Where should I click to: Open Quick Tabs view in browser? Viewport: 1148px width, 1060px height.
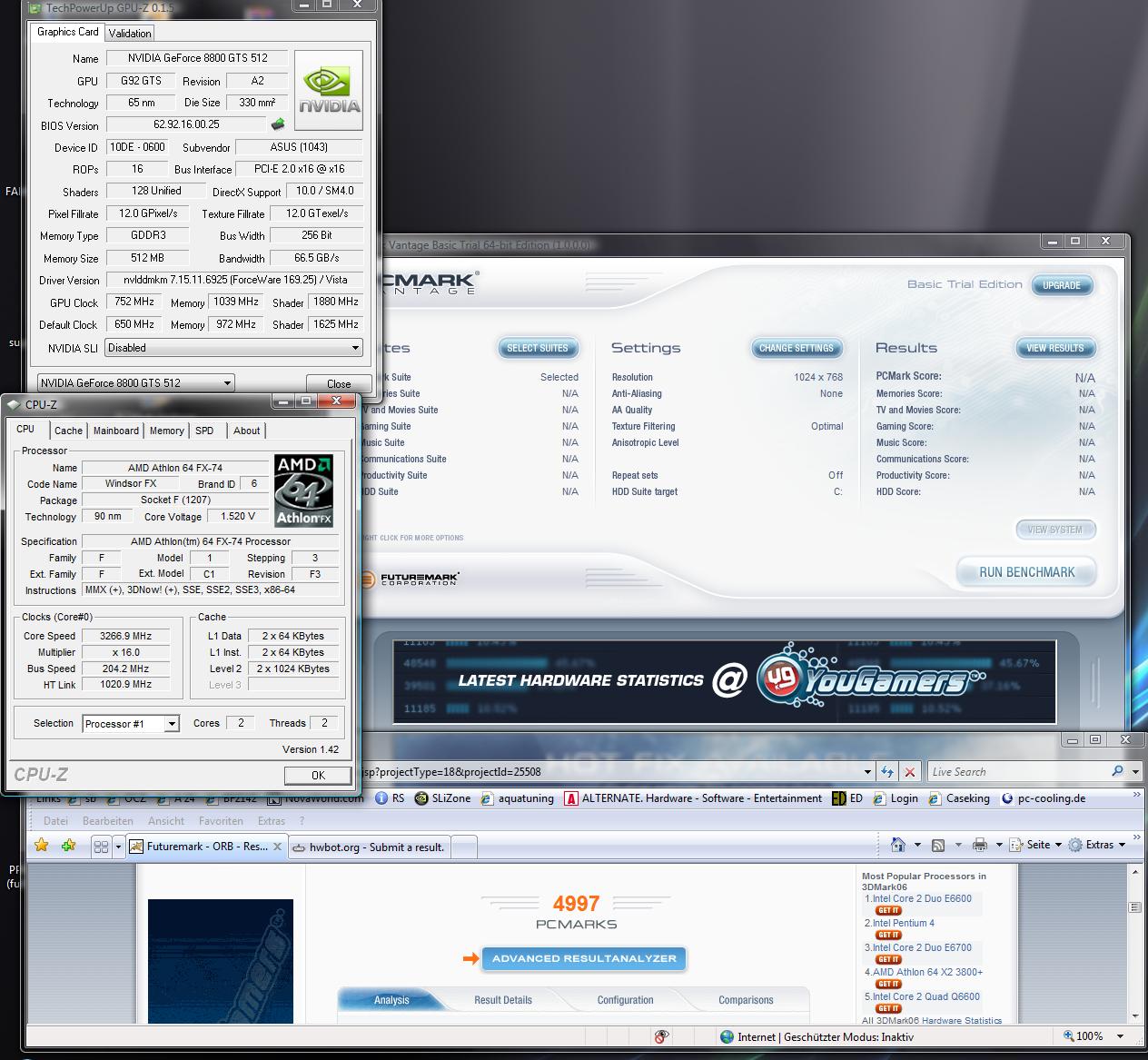point(101,846)
